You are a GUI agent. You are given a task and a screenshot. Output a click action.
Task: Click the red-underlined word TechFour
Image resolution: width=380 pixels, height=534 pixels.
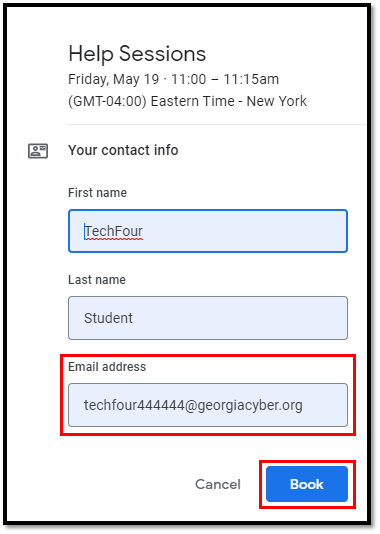coord(113,231)
